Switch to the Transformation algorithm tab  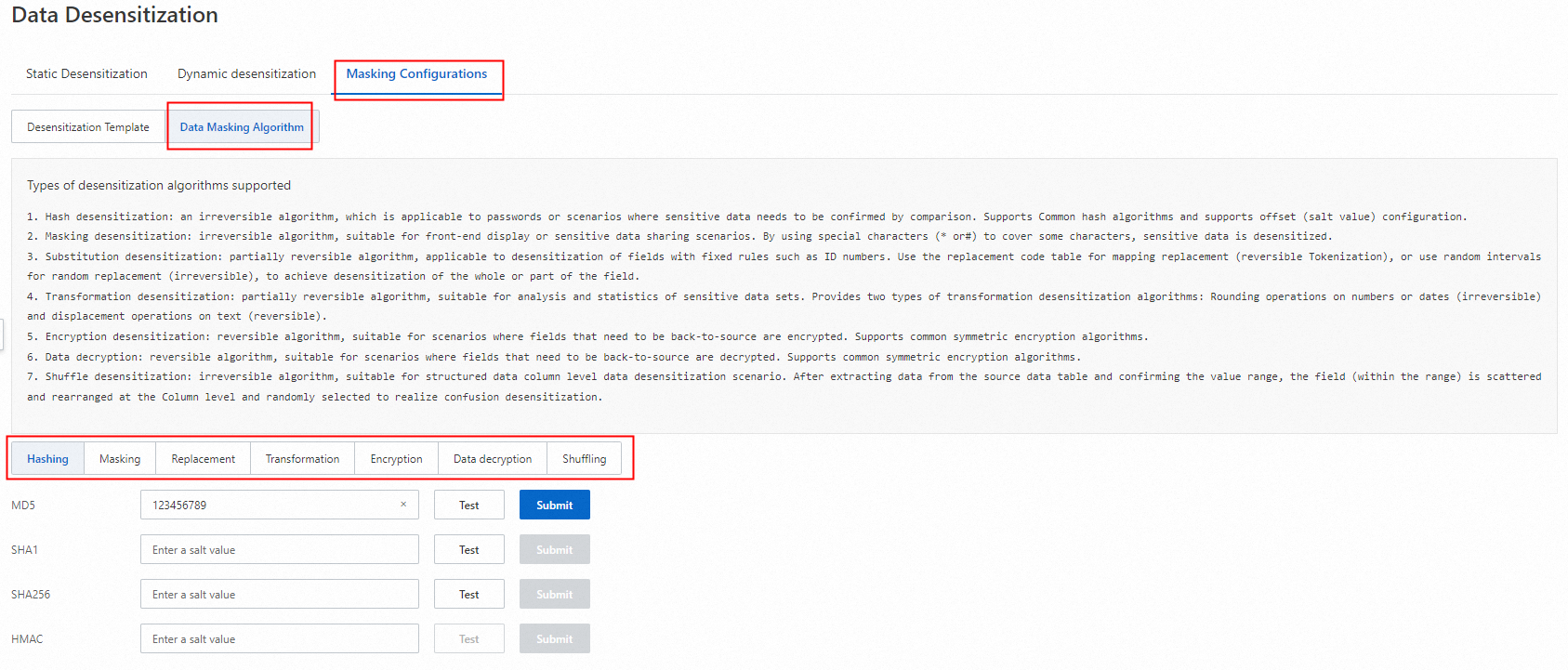click(x=302, y=459)
